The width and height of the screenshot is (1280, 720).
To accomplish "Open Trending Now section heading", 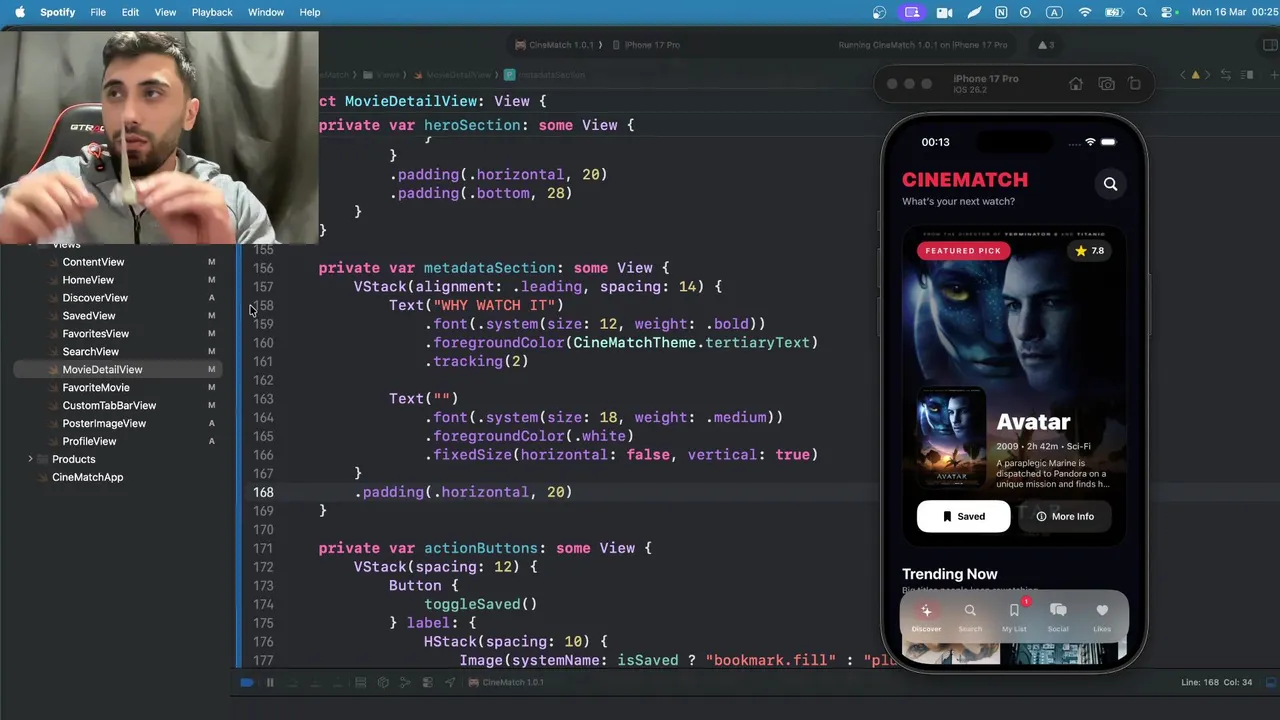I will (x=950, y=574).
